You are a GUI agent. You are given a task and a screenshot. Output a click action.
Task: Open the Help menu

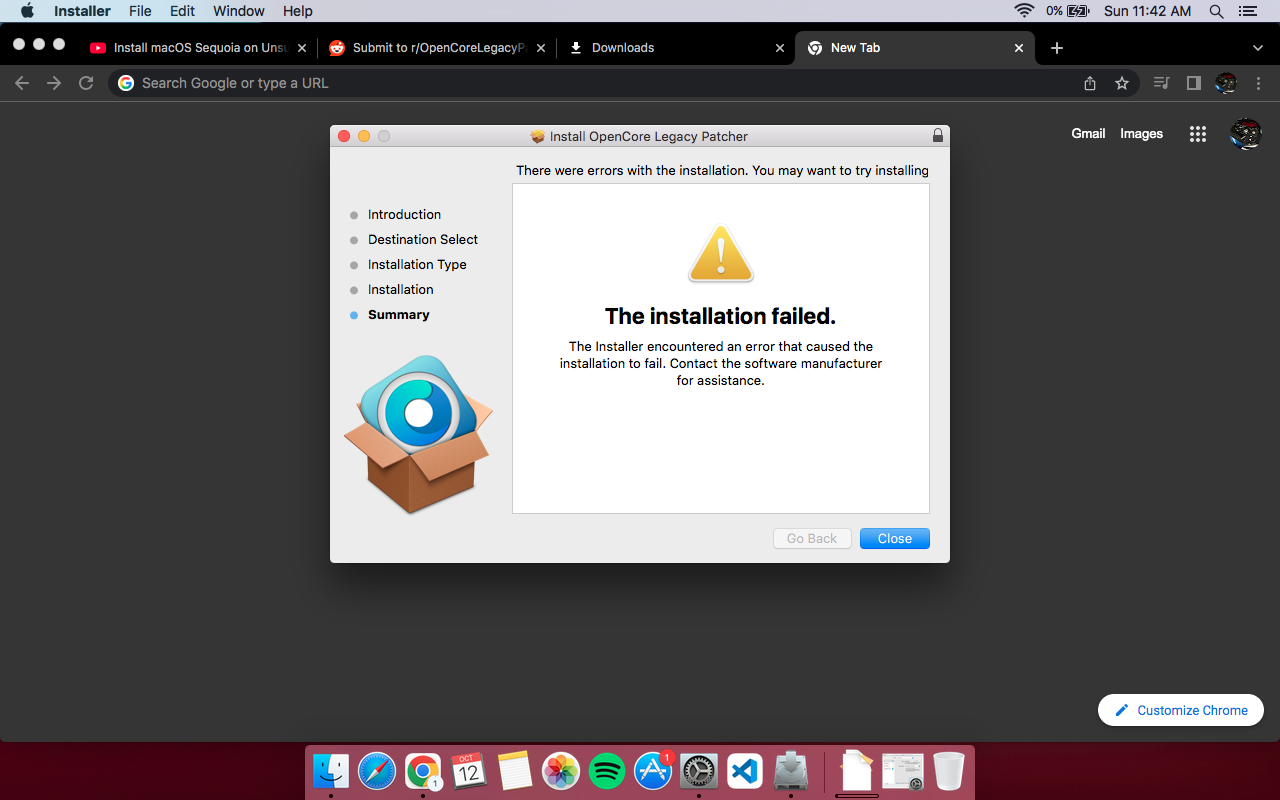[x=298, y=11]
